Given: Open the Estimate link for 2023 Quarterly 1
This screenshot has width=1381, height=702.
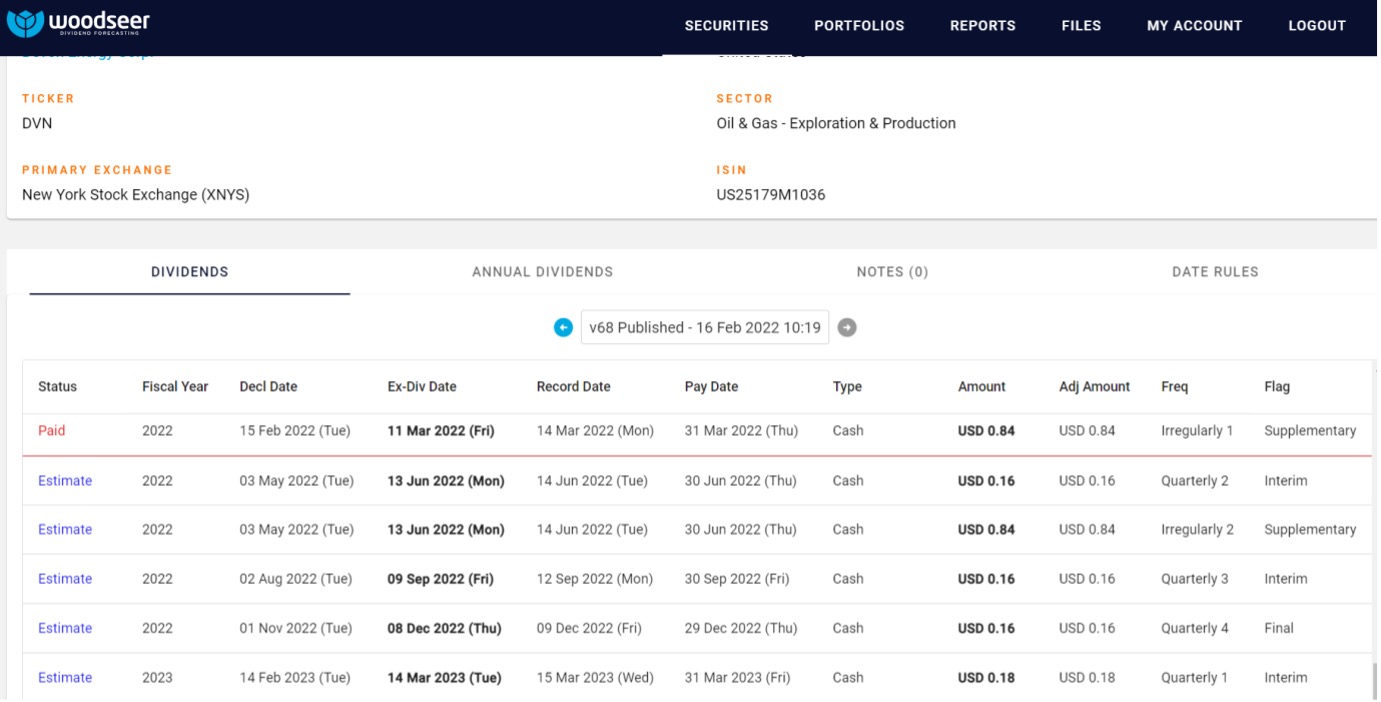Looking at the screenshot, I should click(x=65, y=678).
